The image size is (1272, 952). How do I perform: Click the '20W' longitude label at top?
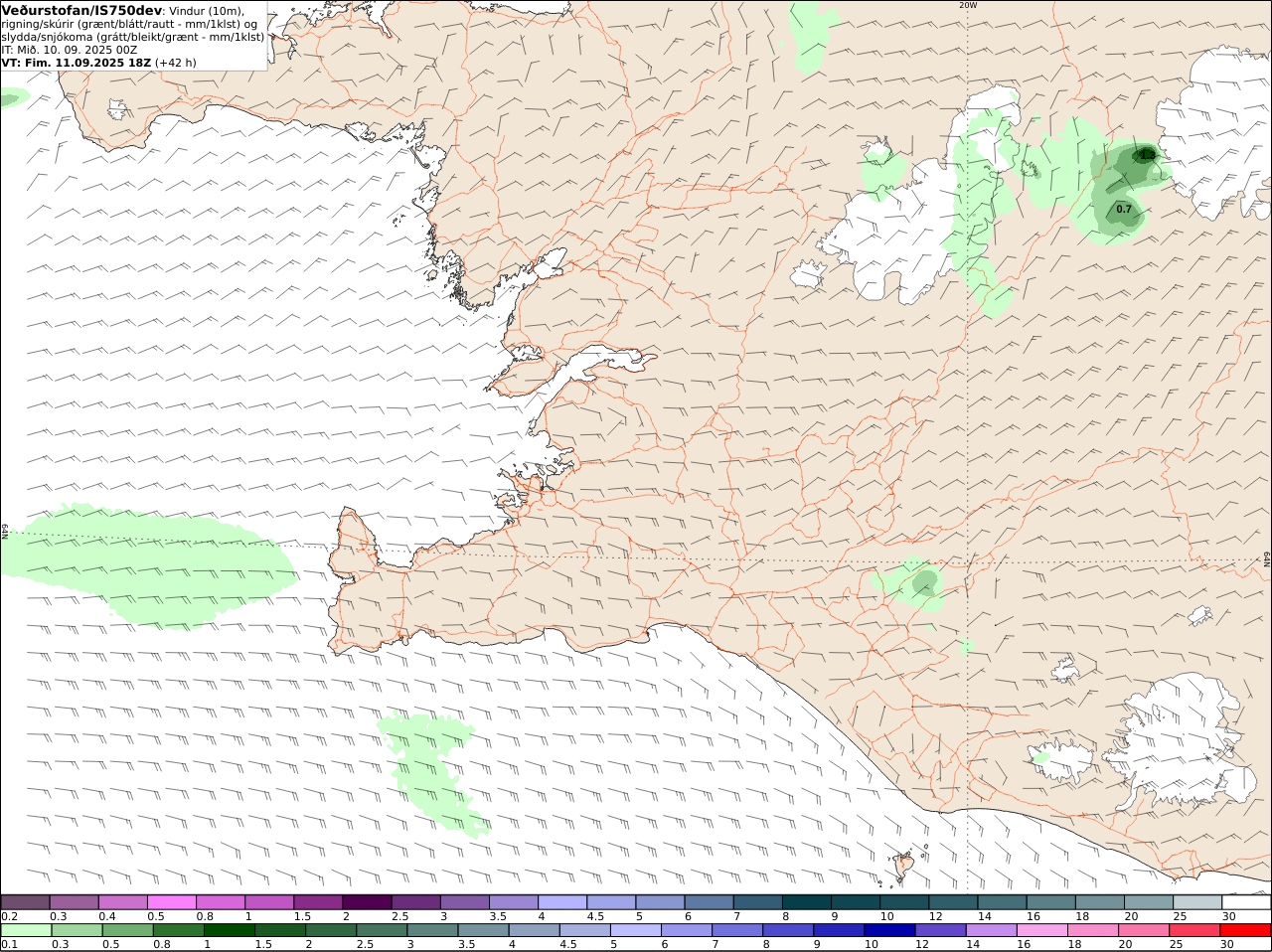click(x=968, y=5)
